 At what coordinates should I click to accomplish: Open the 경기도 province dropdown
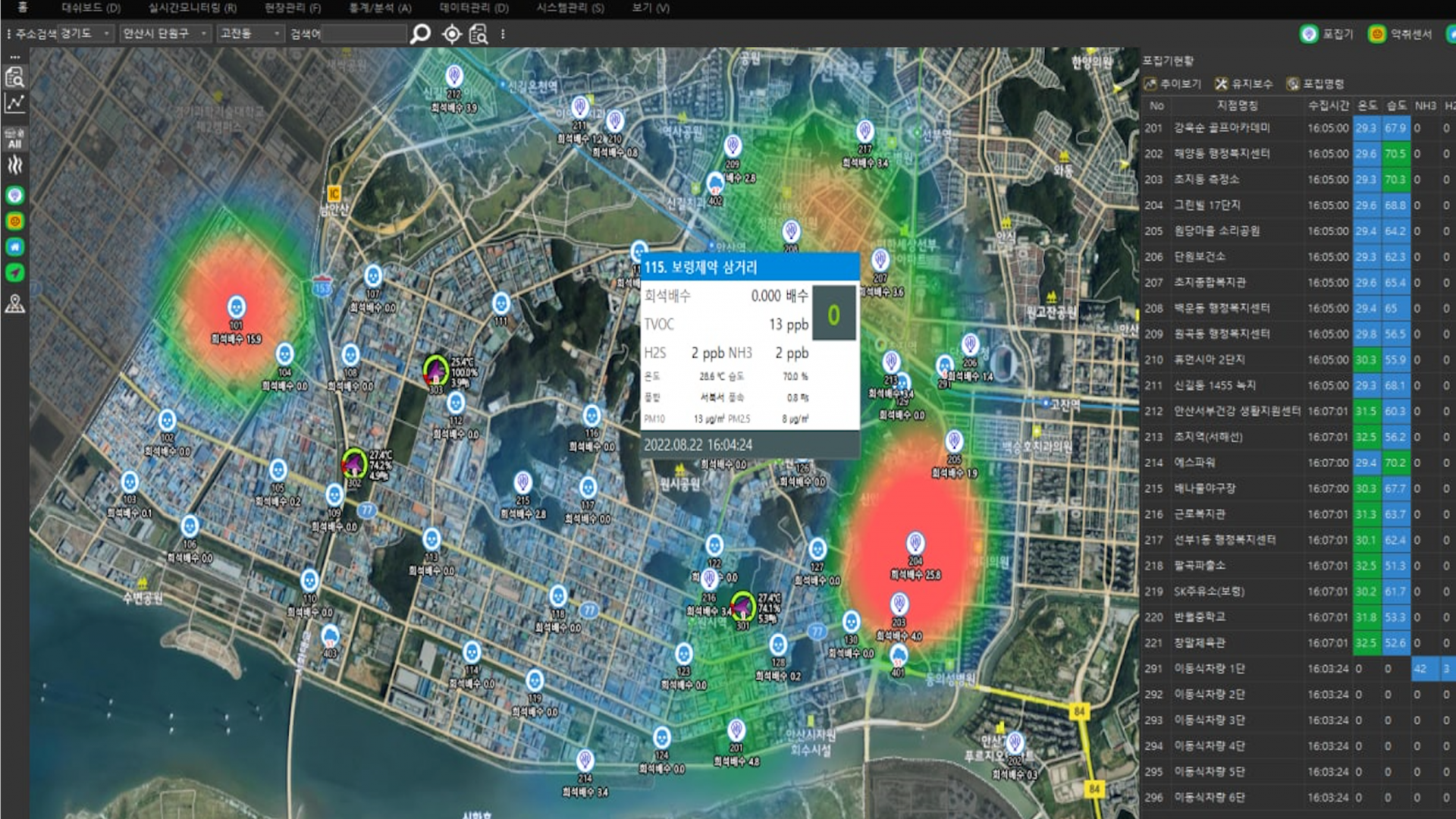click(x=85, y=33)
